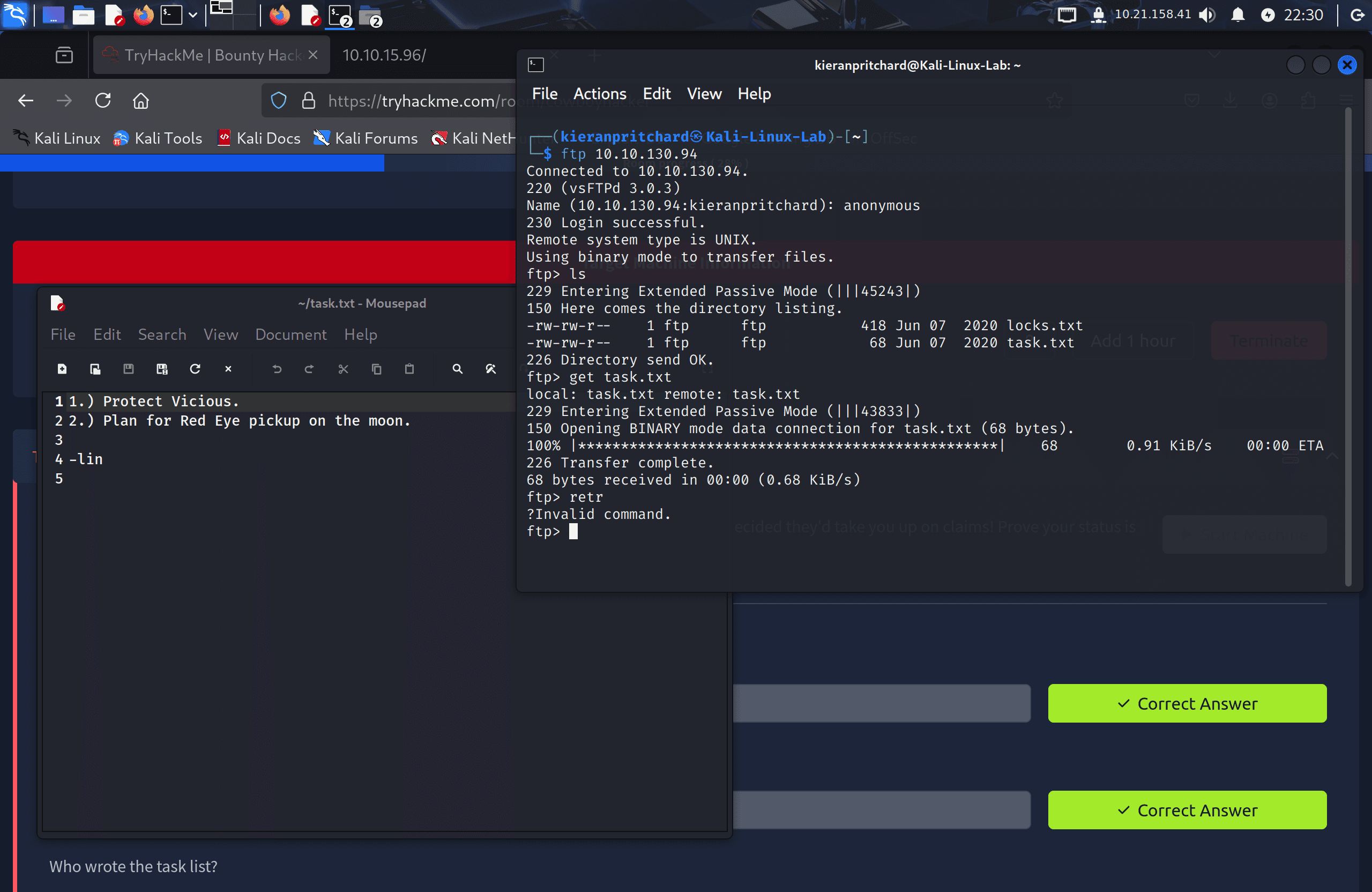This screenshot has height=892, width=1372.
Task: Click the upper Correct Answer button
Action: pos(1187,703)
